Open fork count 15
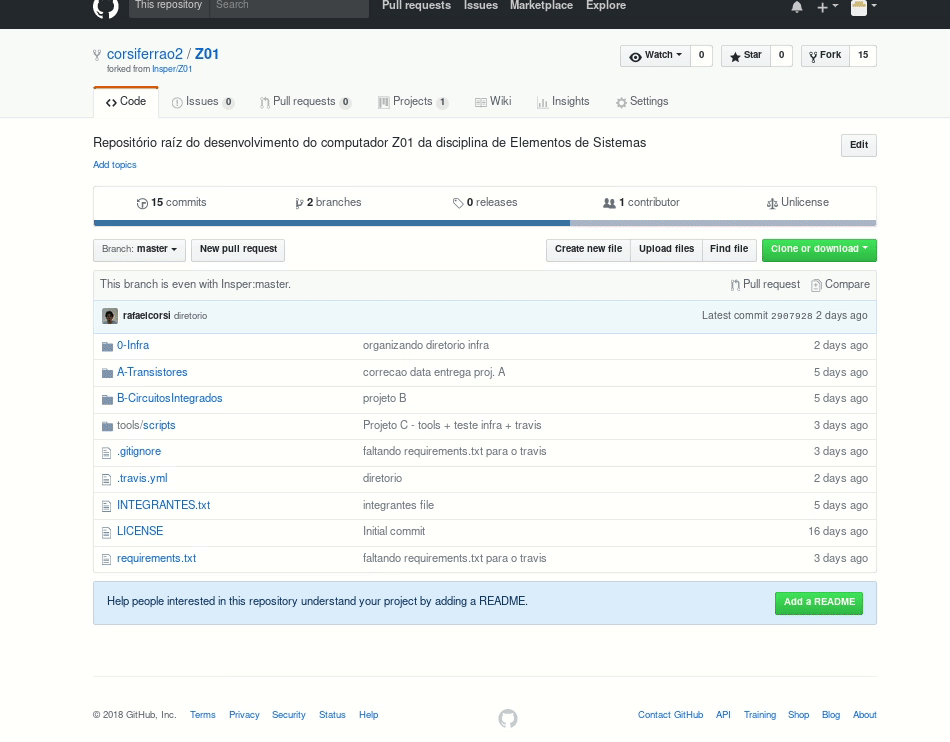This screenshot has width=950, height=742. [863, 56]
